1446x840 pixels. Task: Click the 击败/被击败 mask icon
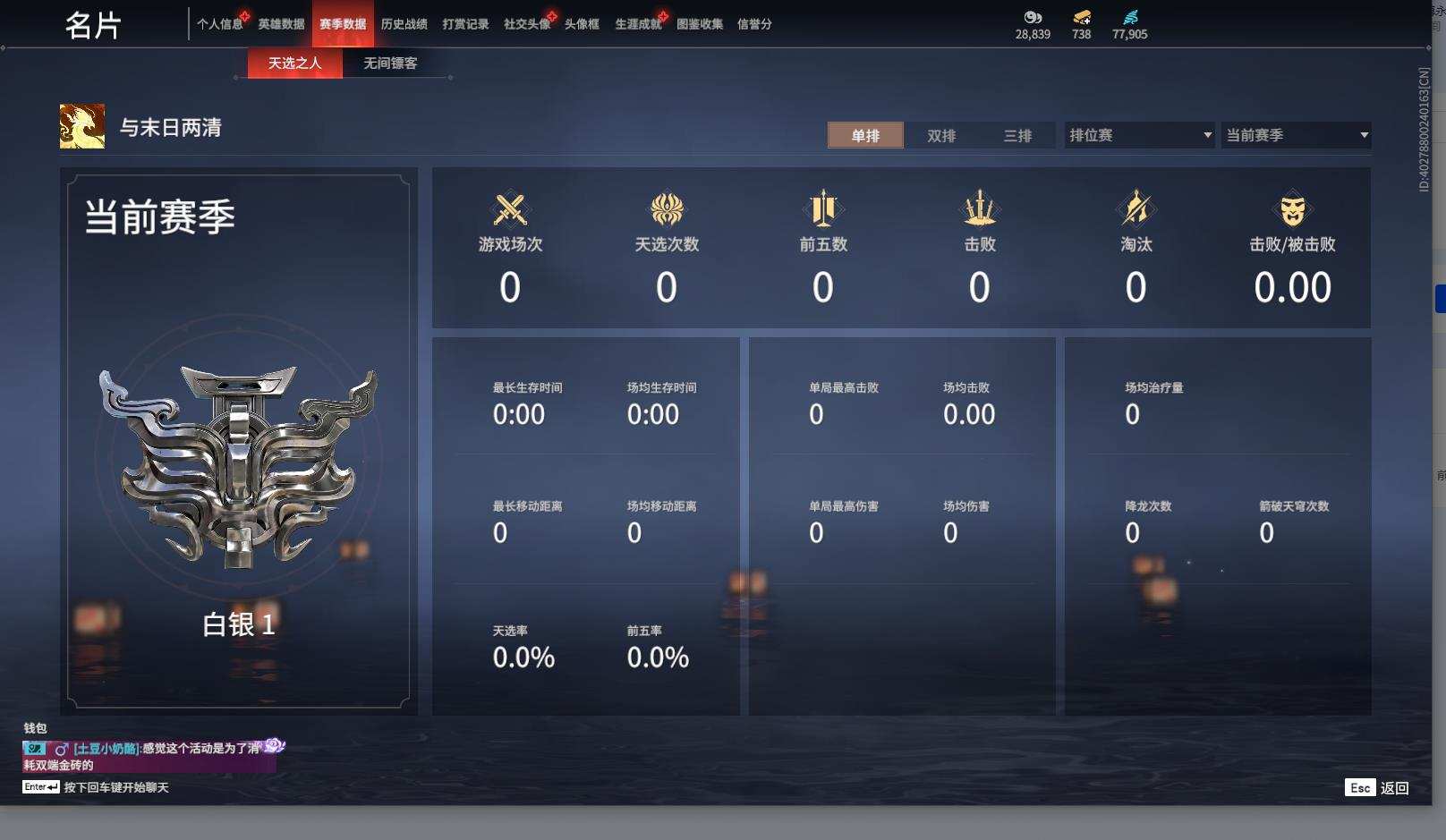tap(1292, 210)
